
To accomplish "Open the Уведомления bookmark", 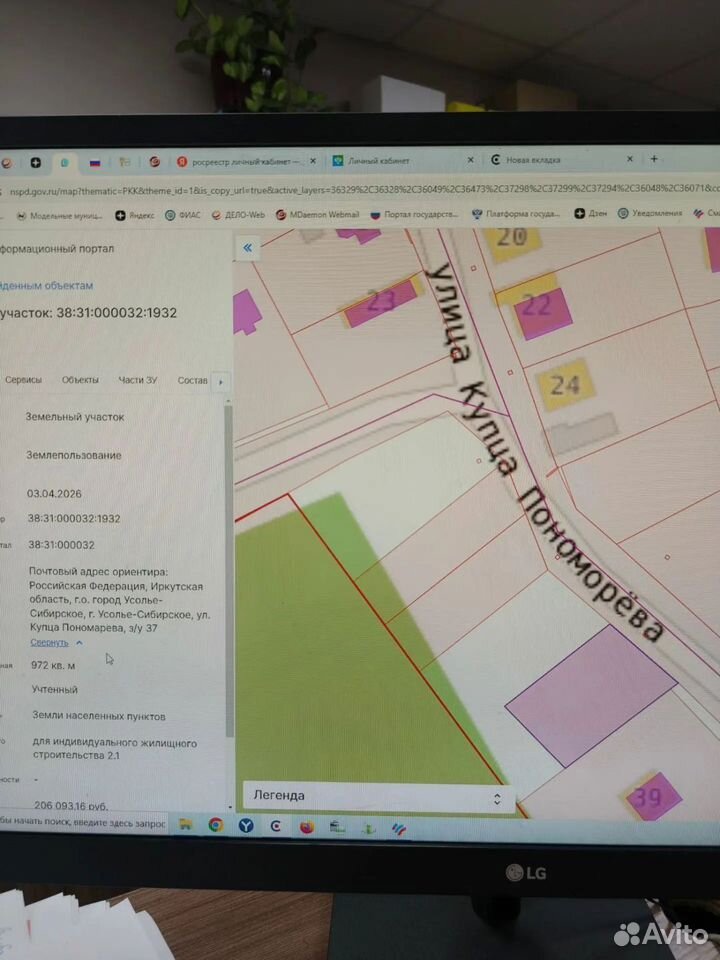I will pos(650,213).
